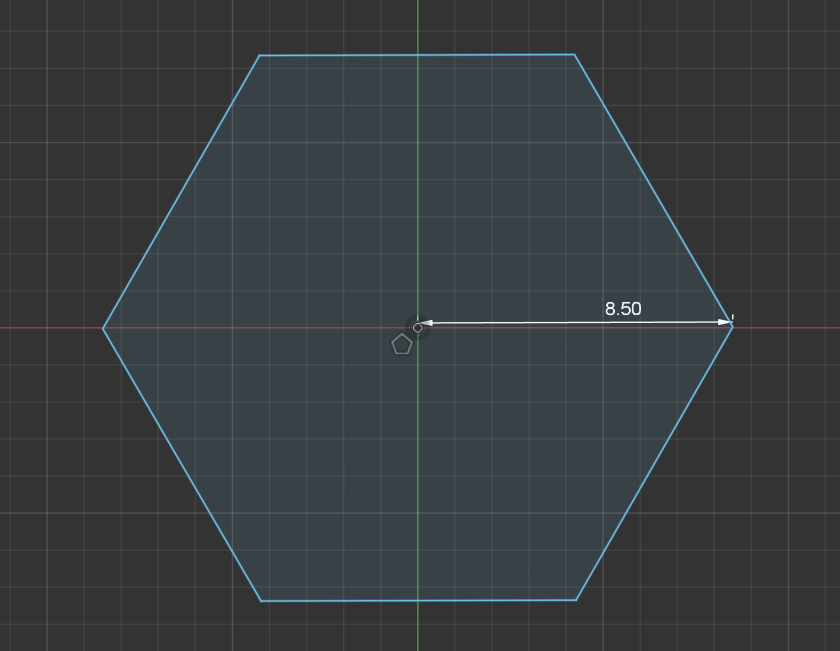
Task: Pick the upper-right slanted hexagon edge
Action: pos(653,190)
